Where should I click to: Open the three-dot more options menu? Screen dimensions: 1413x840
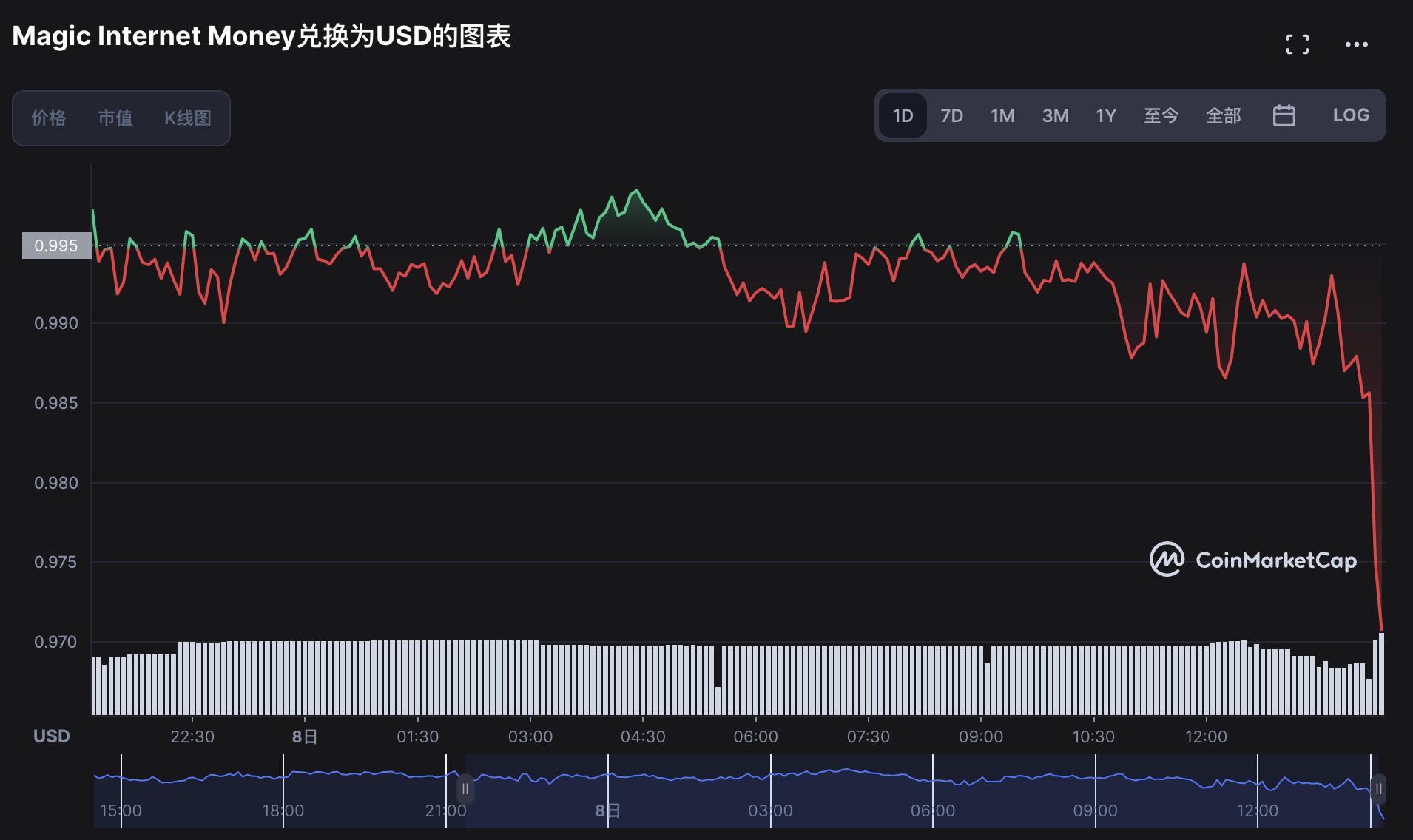tap(1356, 44)
